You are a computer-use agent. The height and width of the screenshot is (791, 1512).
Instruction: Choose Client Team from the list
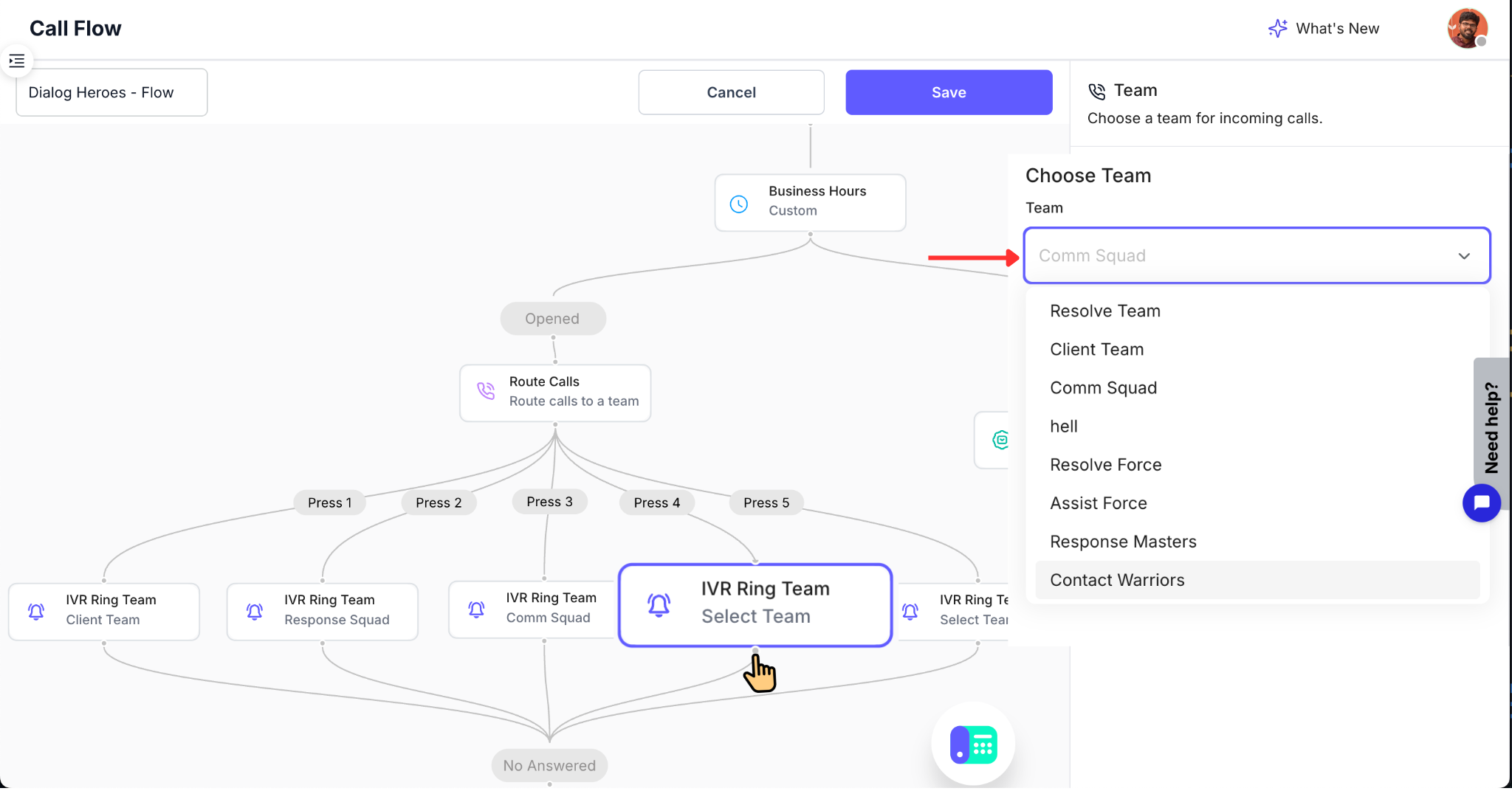click(1257, 350)
